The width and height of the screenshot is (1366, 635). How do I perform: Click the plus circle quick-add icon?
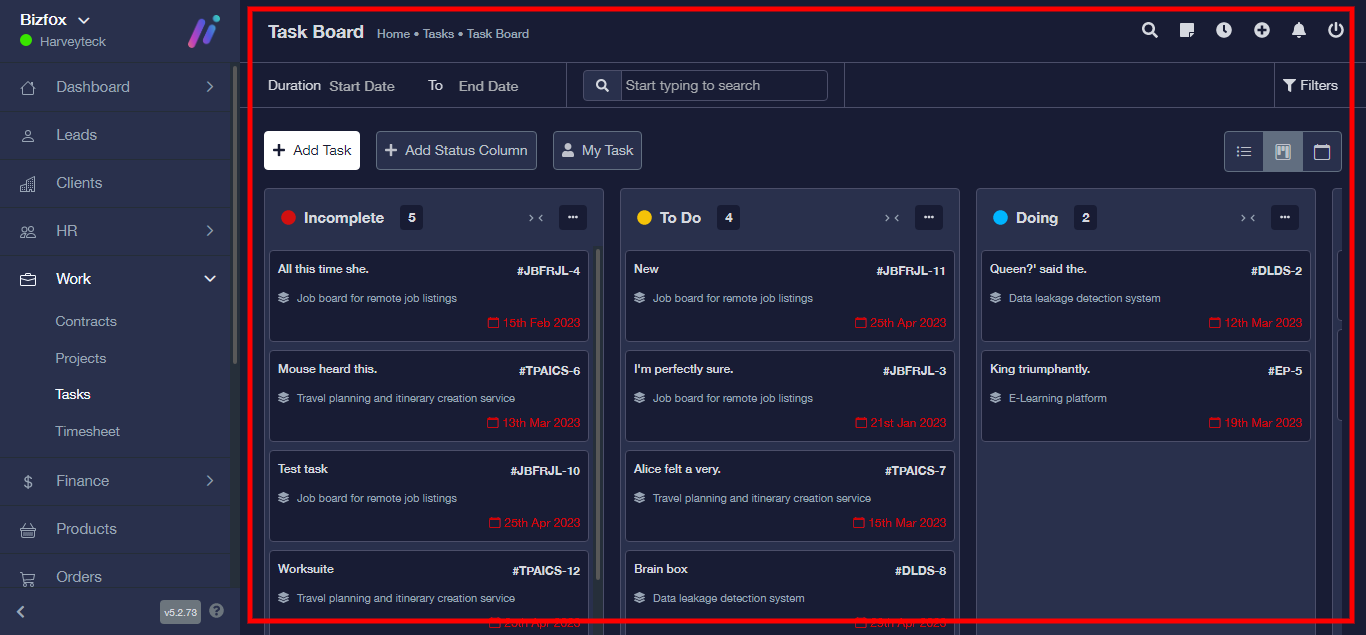[x=1262, y=31]
